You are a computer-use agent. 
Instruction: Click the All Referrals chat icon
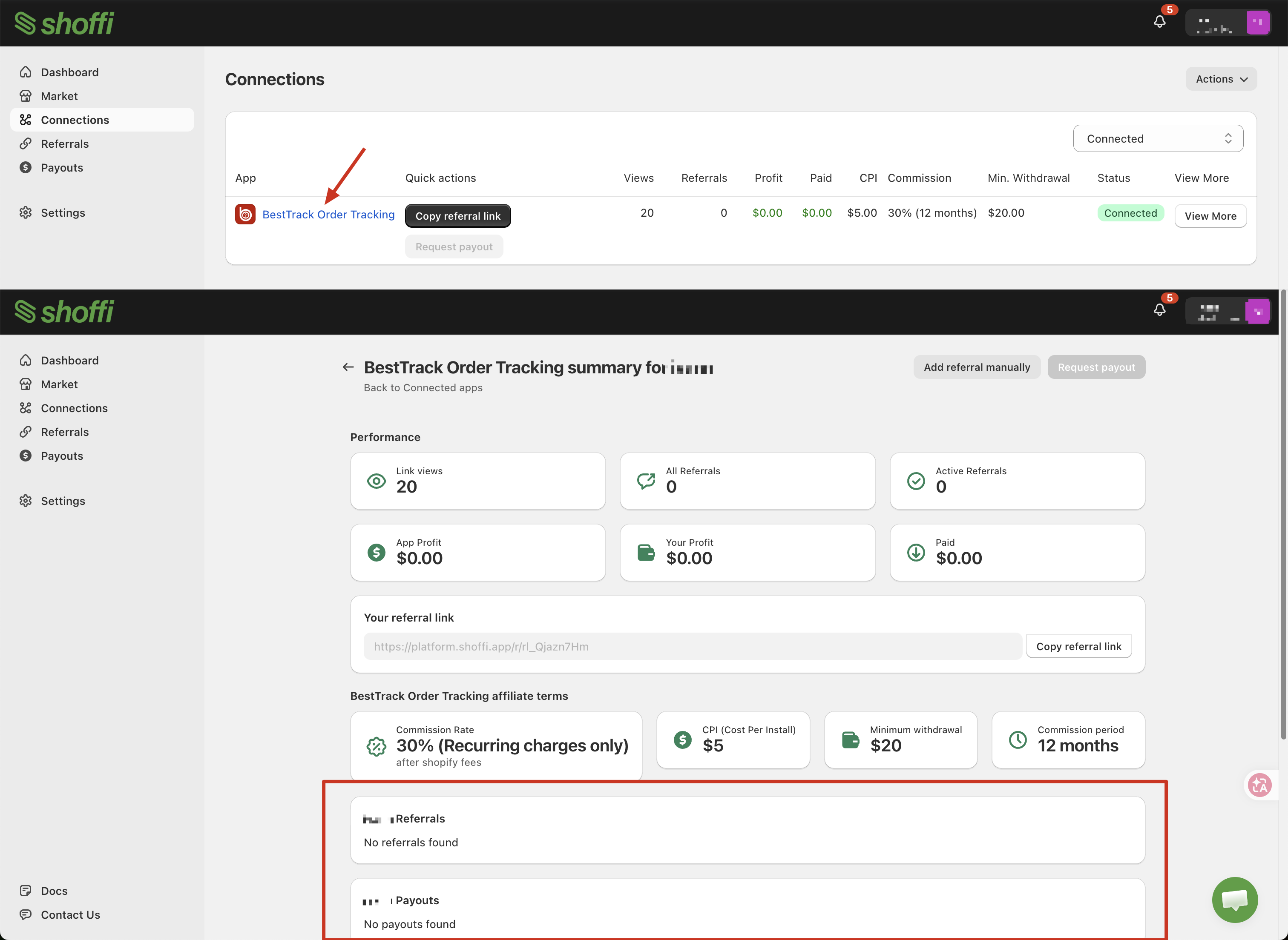(646, 481)
